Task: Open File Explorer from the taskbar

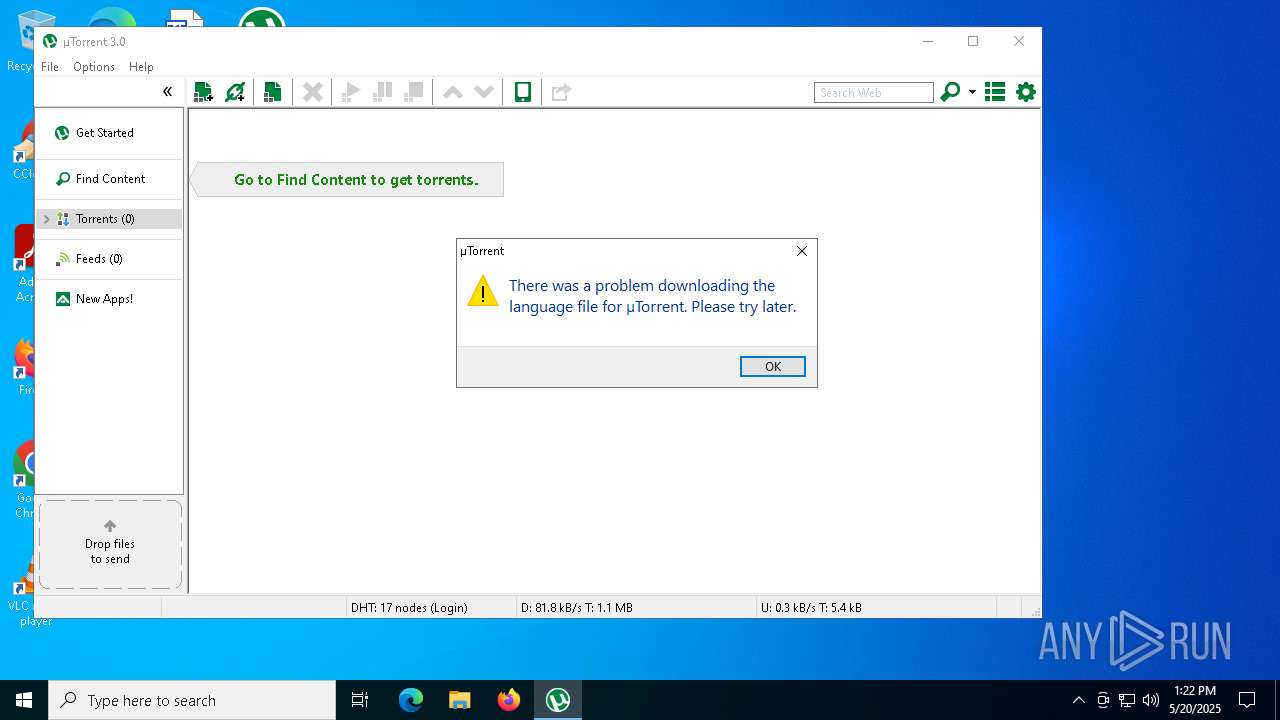Action: 459,700
